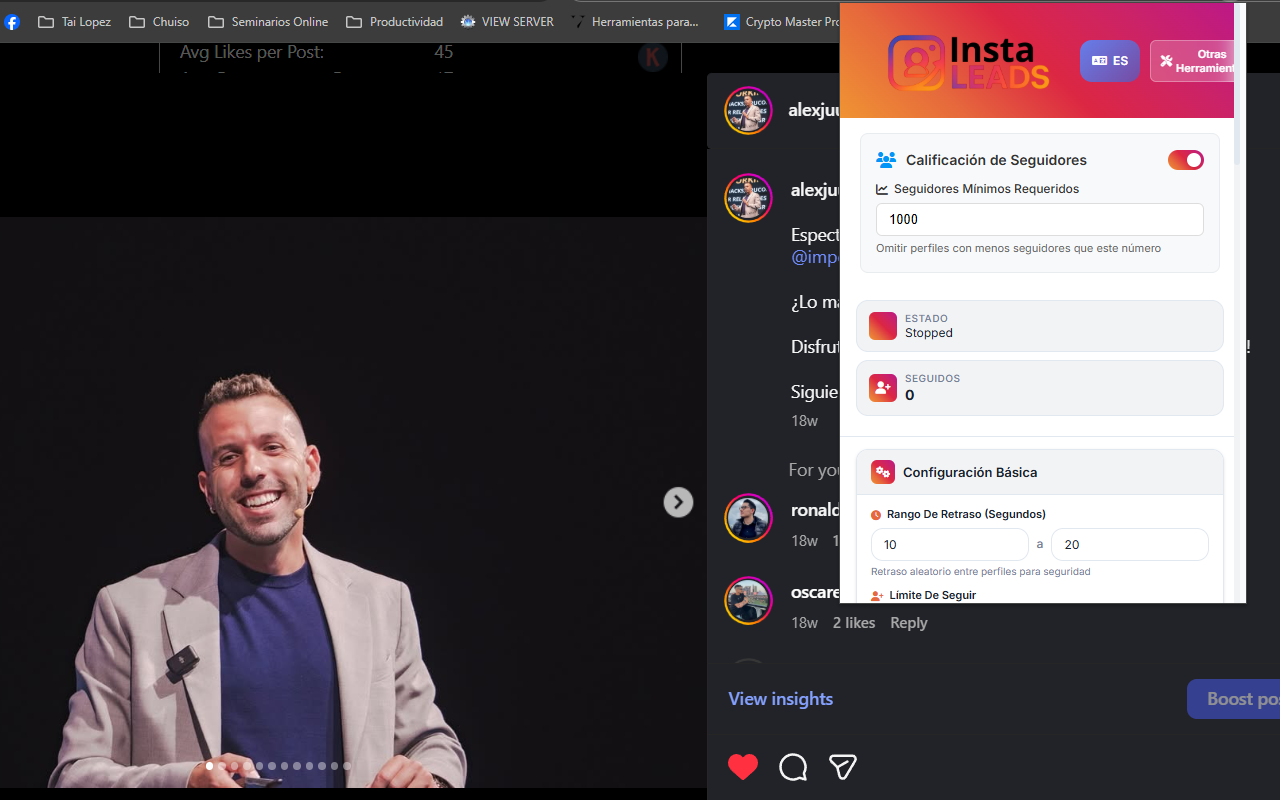Open ronald's comment profile avatar

(x=748, y=518)
